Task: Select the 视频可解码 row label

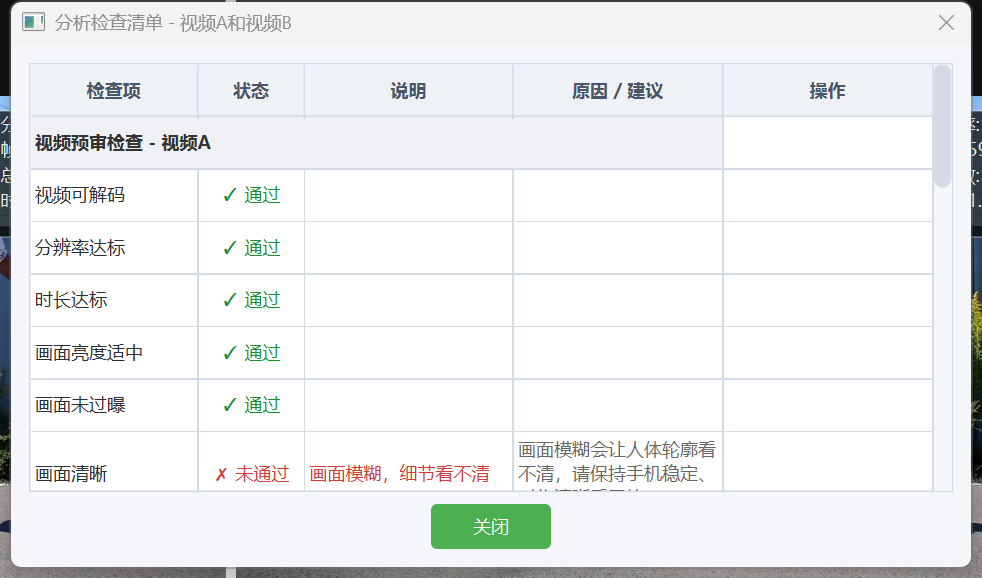Action: [x=80, y=195]
